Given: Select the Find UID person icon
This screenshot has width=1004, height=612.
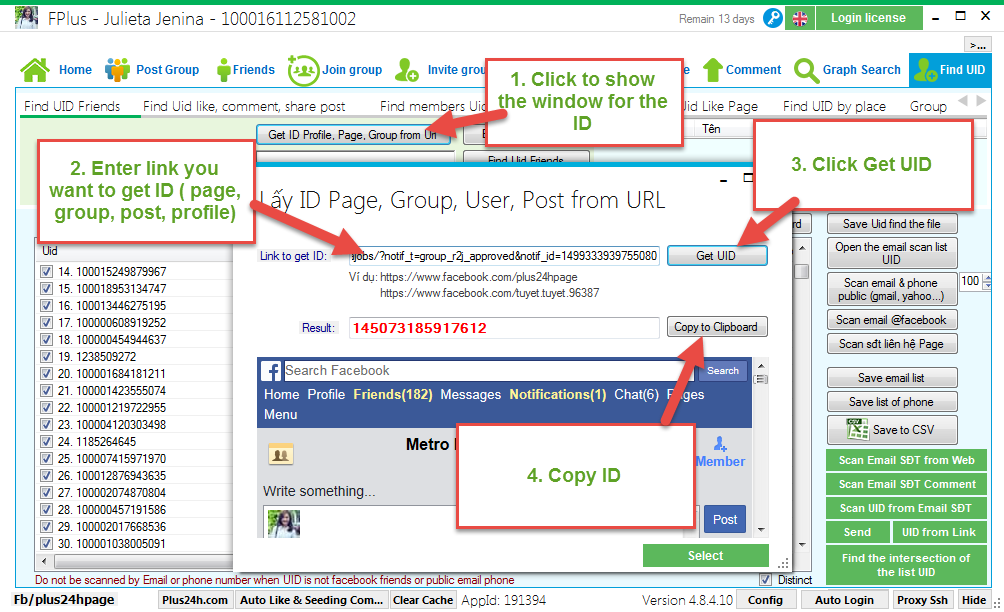Looking at the screenshot, I should [925, 70].
